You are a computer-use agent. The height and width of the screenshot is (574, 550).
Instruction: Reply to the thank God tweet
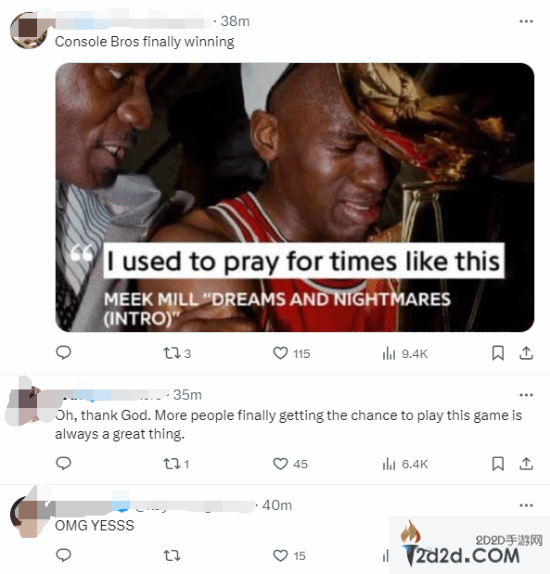pos(63,463)
